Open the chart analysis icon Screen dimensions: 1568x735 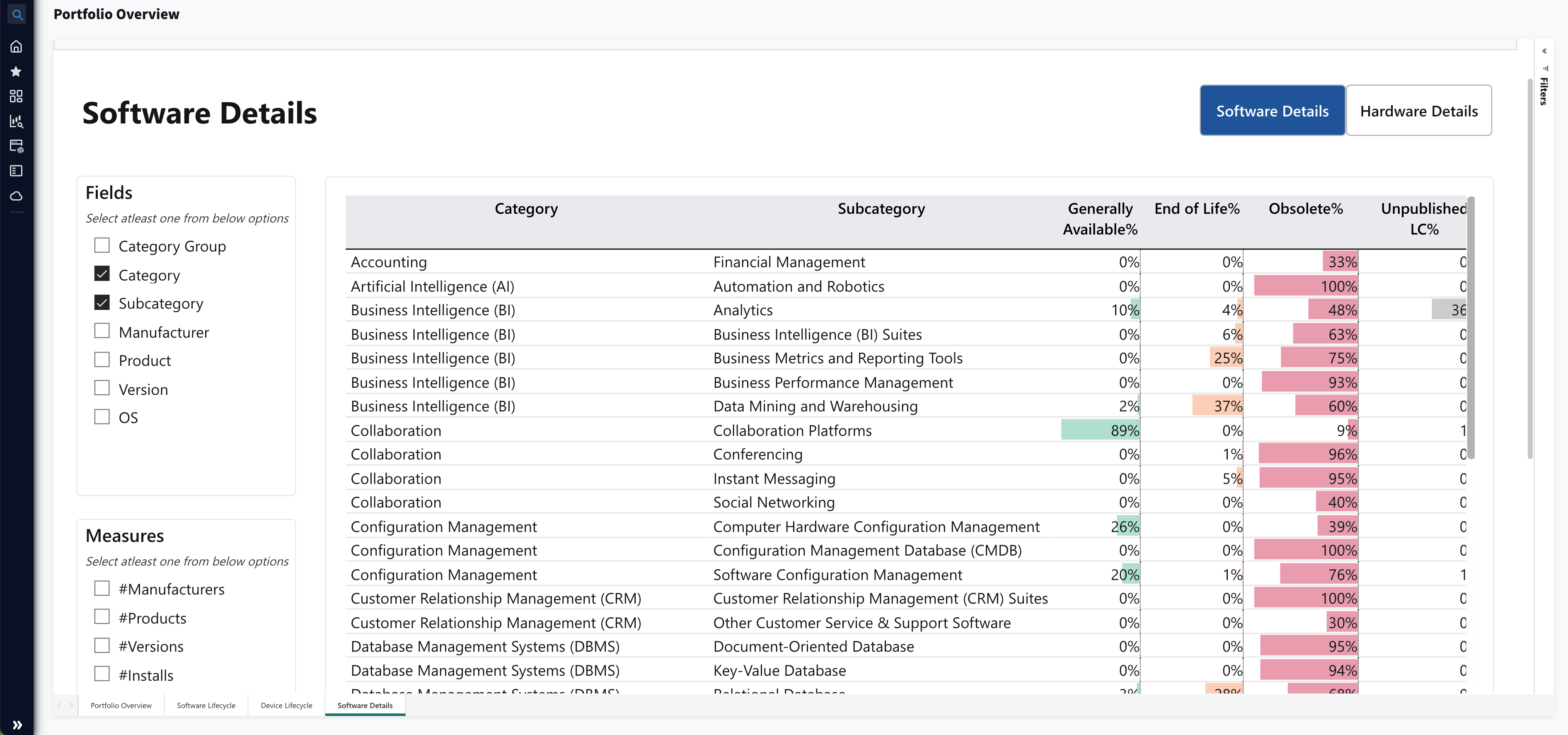(x=17, y=121)
